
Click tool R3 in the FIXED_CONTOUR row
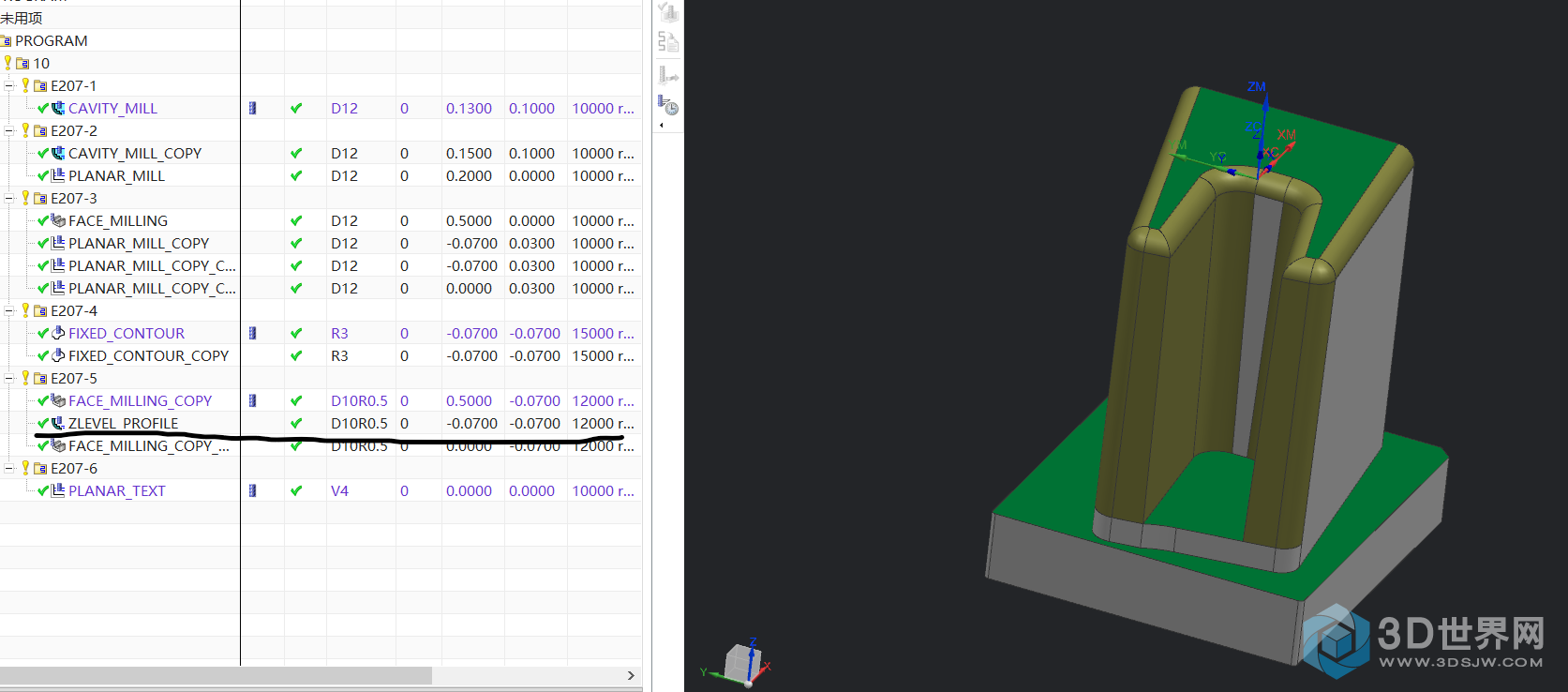339,333
